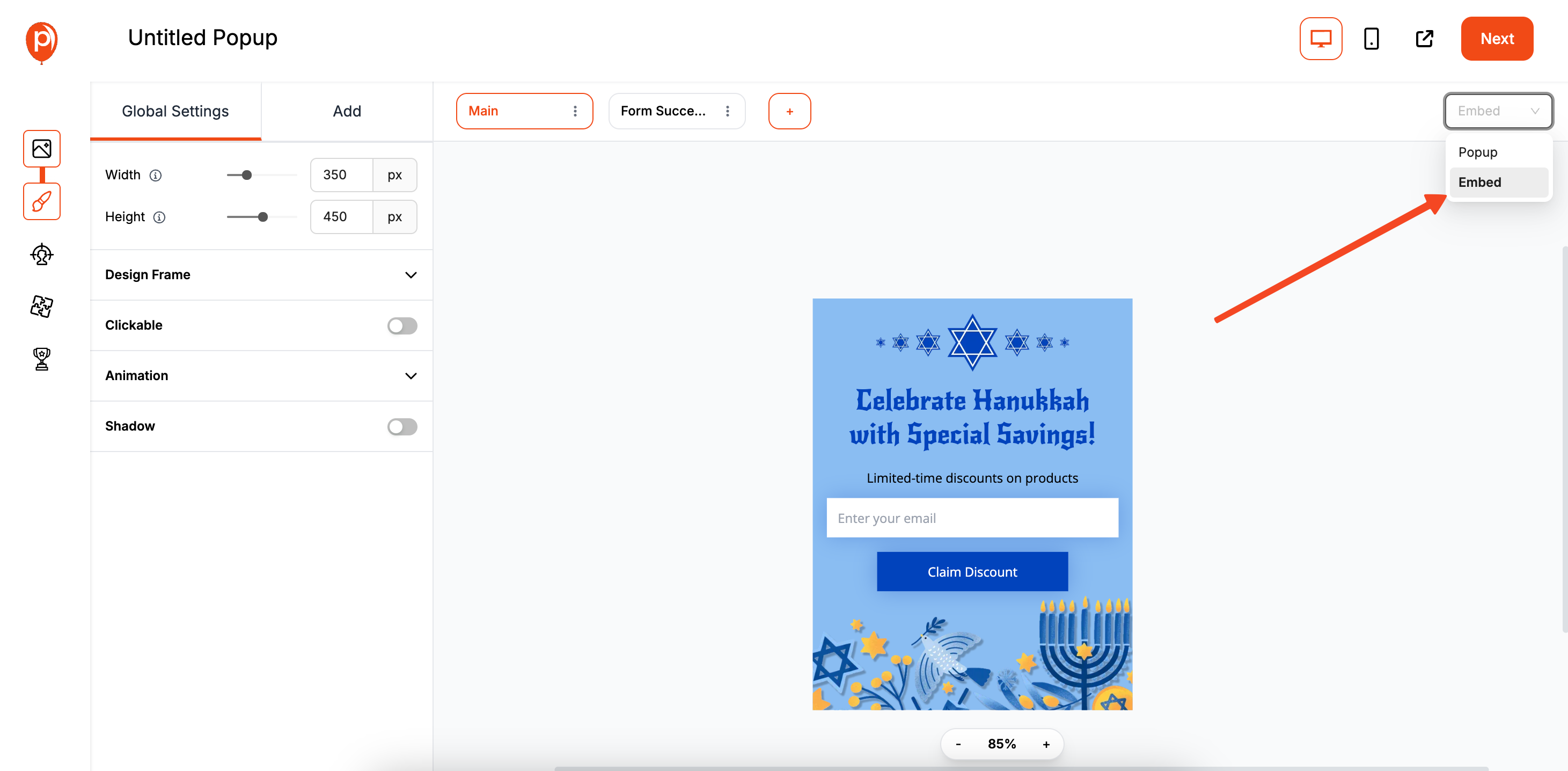Open the image/layouts sidebar icon

pyautogui.click(x=41, y=149)
